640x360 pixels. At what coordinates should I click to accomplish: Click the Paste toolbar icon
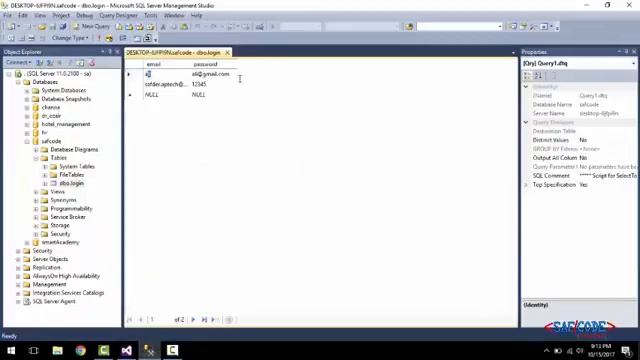[184, 27]
